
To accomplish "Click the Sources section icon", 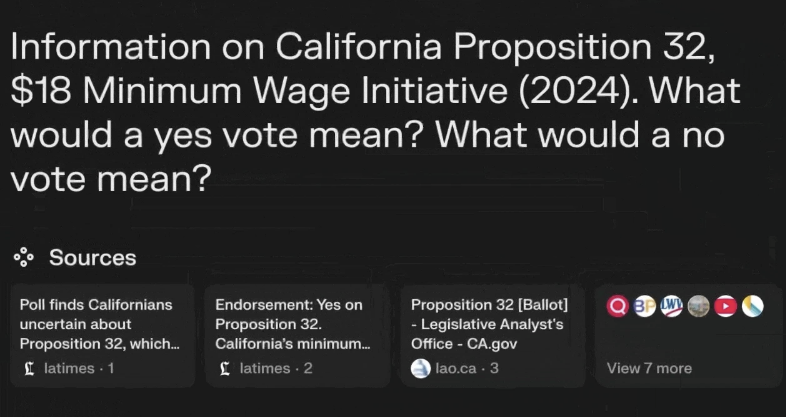I will tap(24, 258).
